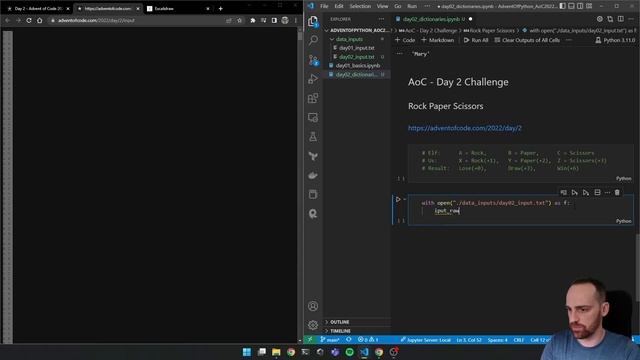Toggle the secondary side bar layout icon

point(580,6)
